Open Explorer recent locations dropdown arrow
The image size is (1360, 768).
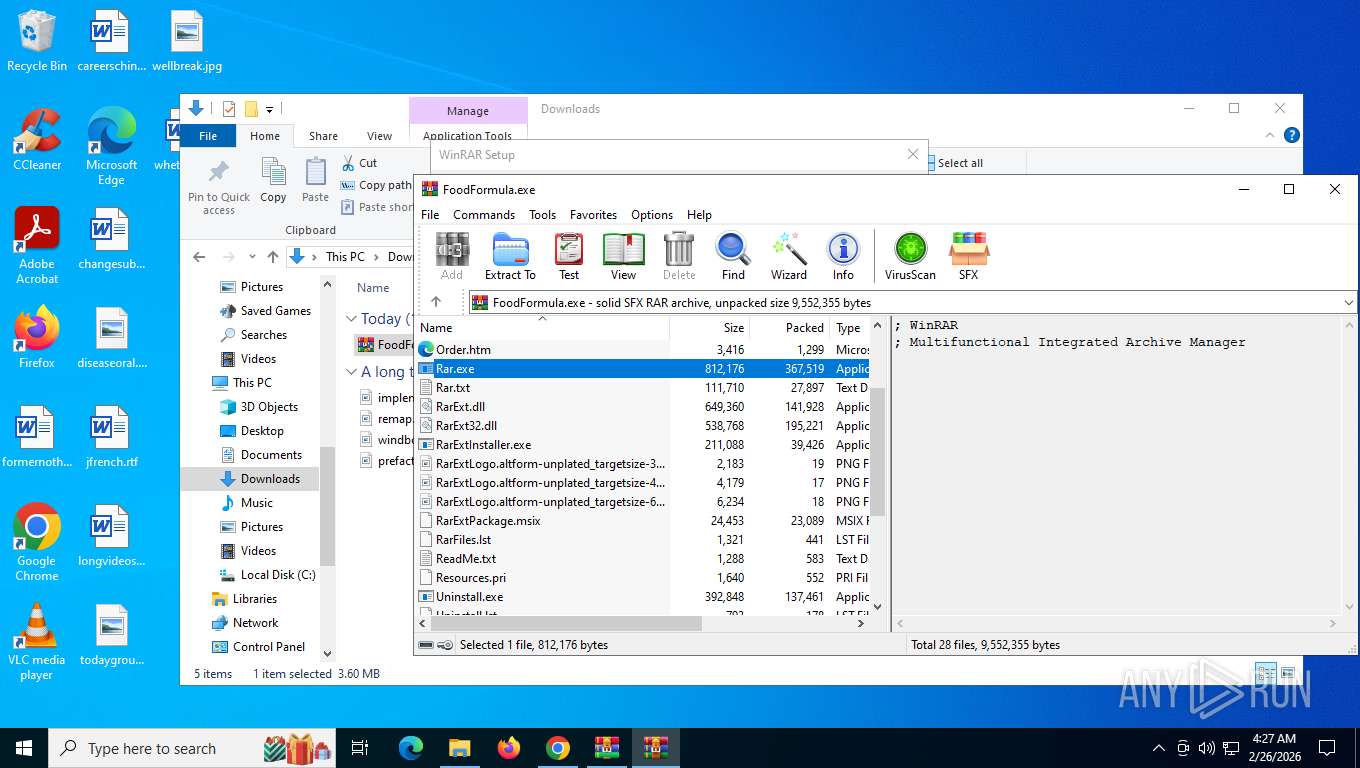coord(251,257)
